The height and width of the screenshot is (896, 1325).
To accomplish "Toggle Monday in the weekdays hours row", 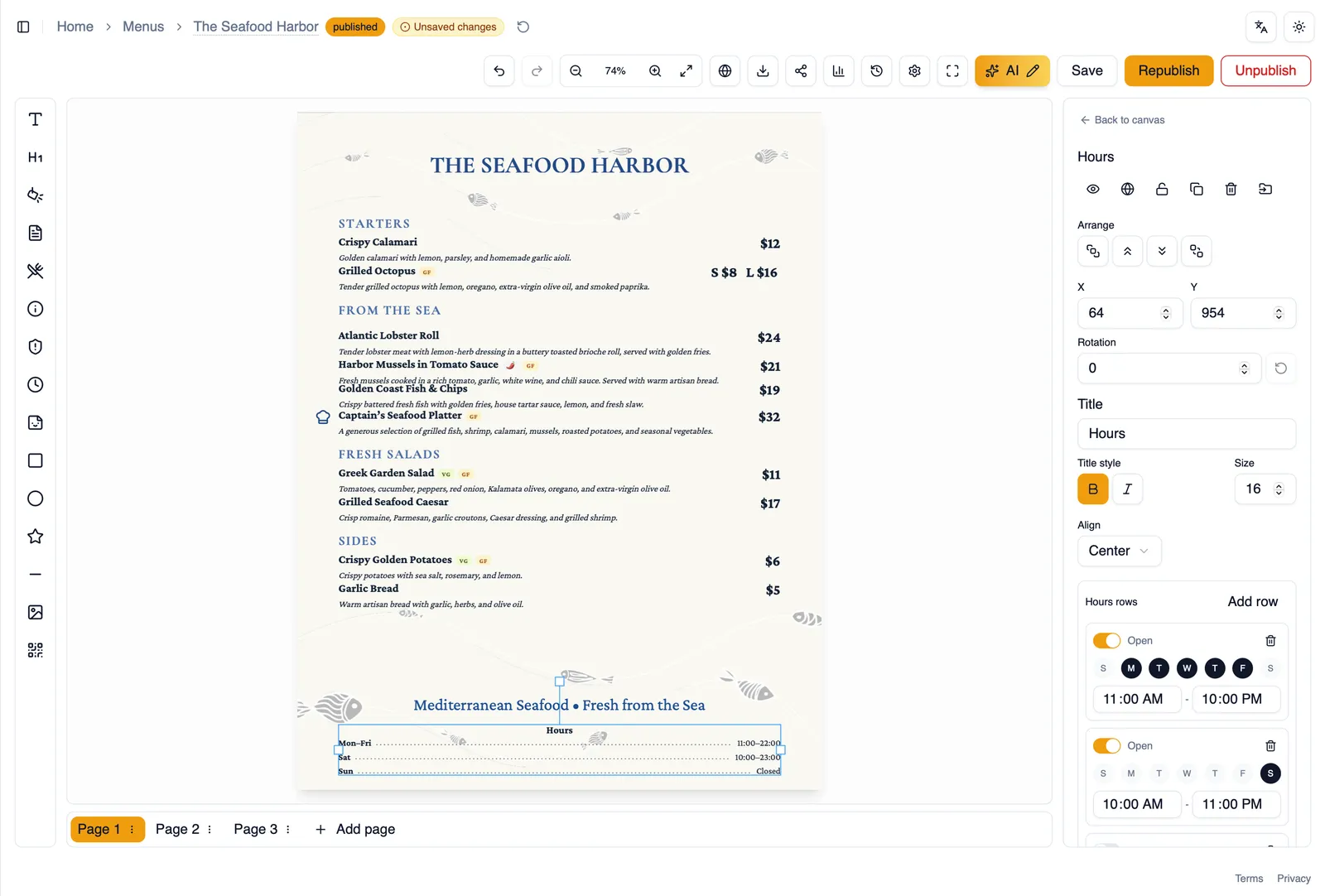I will click(1131, 668).
